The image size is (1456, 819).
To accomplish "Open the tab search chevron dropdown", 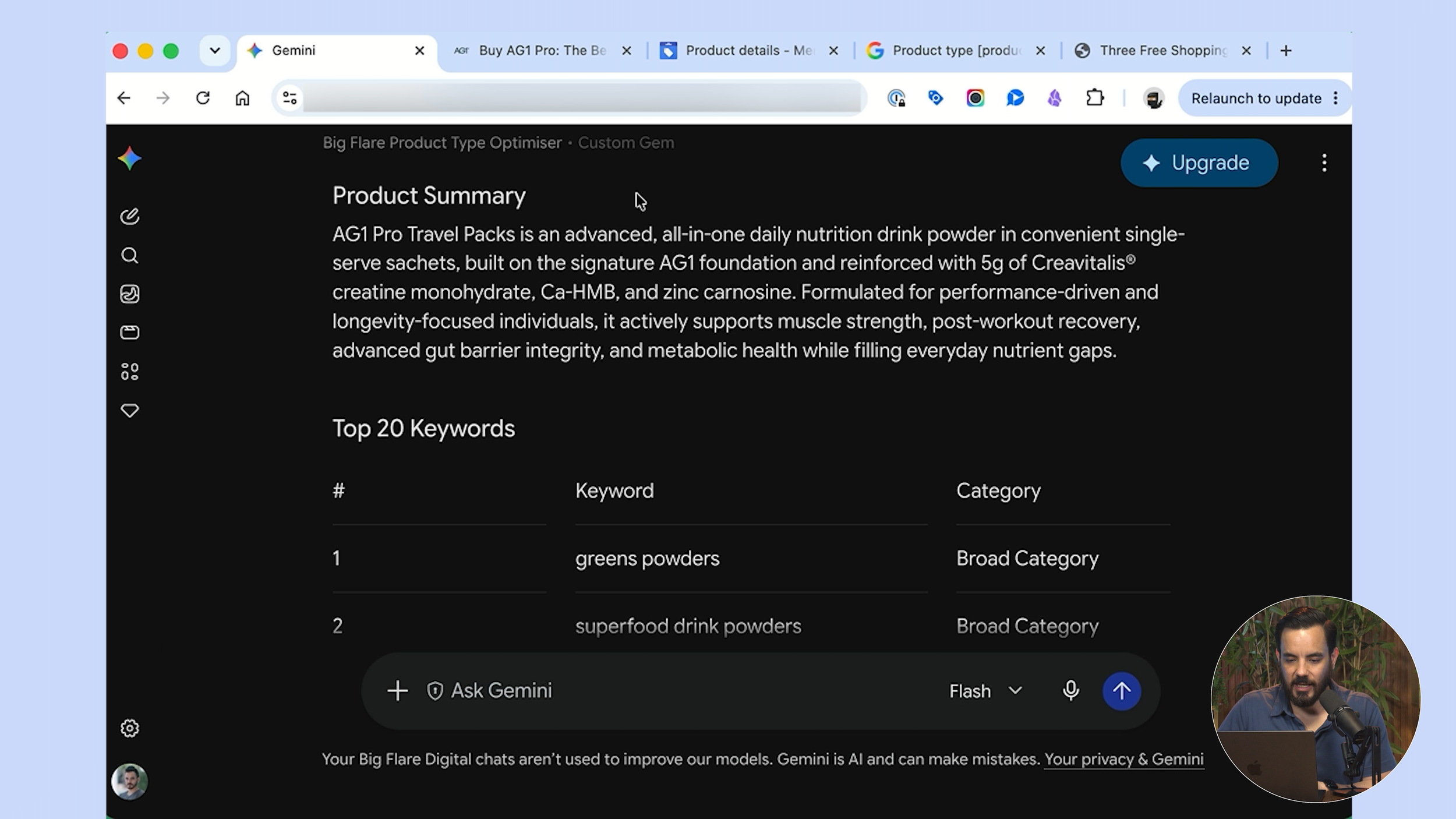I will pyautogui.click(x=214, y=51).
